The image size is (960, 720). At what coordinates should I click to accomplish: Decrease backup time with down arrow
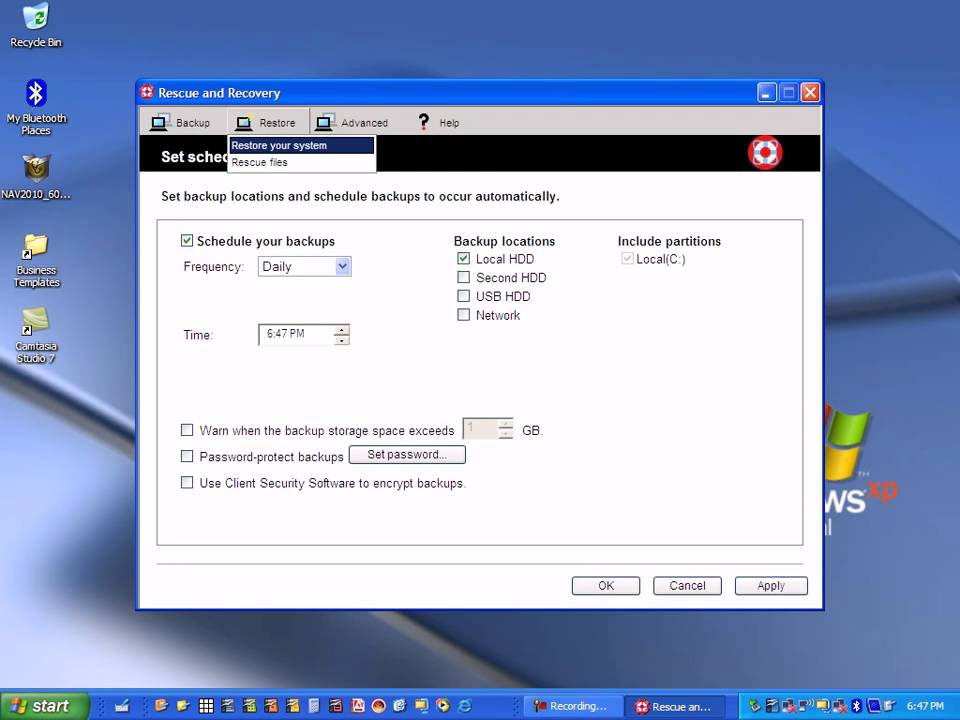point(342,340)
